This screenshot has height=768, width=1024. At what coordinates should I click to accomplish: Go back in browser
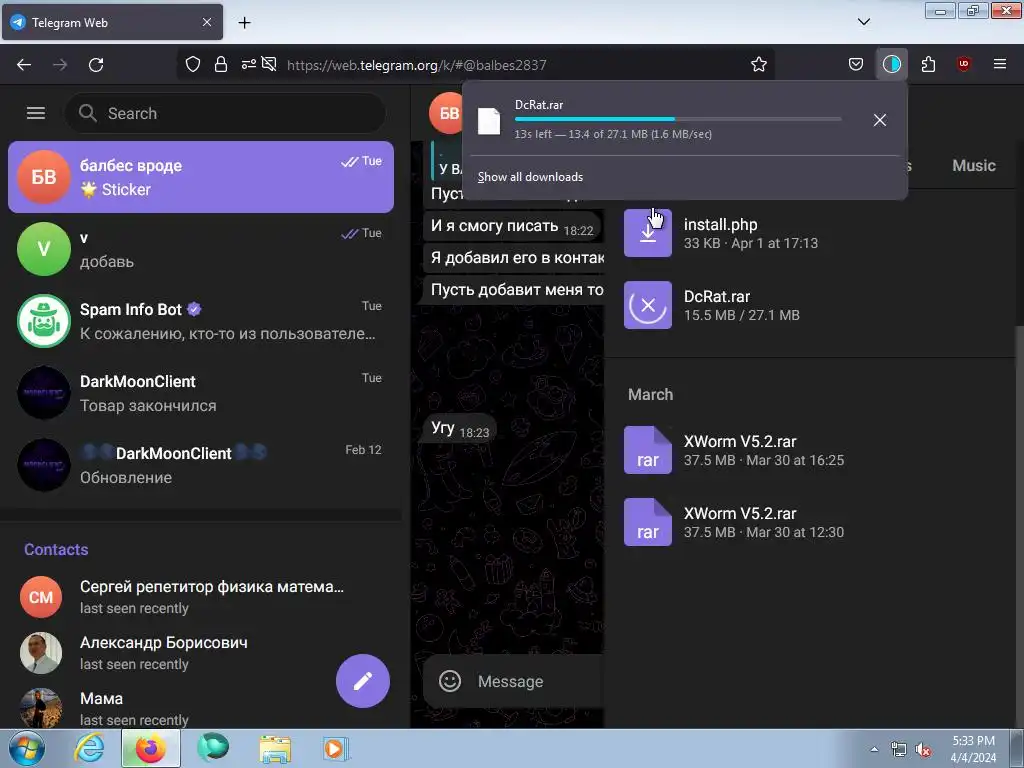tap(24, 65)
